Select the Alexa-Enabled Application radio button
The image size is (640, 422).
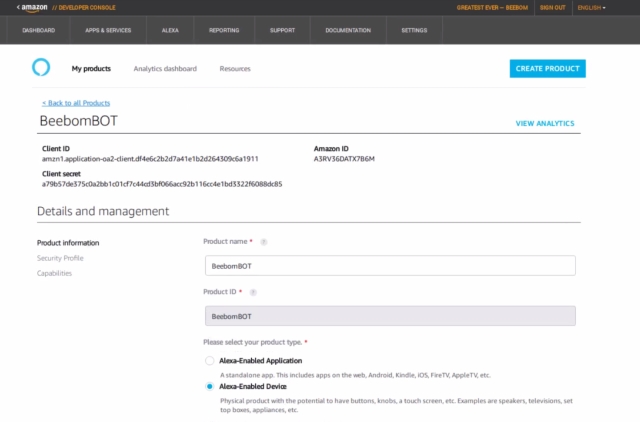(209, 361)
